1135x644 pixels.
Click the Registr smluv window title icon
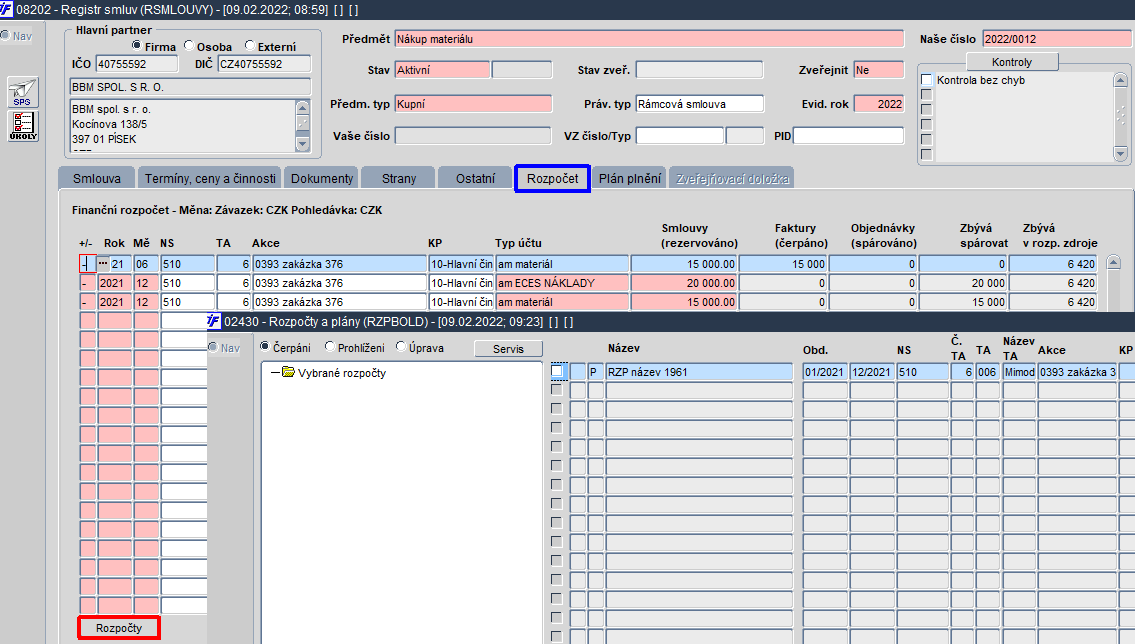click(7, 9)
